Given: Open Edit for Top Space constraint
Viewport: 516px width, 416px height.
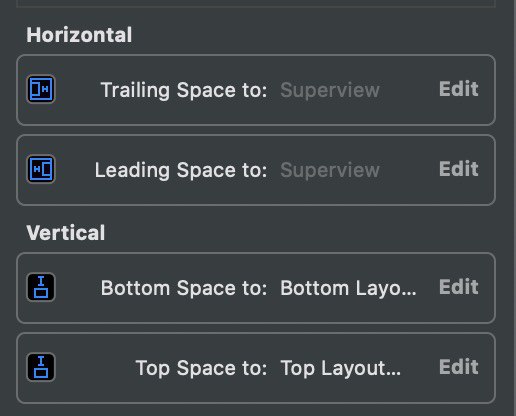Looking at the screenshot, I should pos(459,367).
